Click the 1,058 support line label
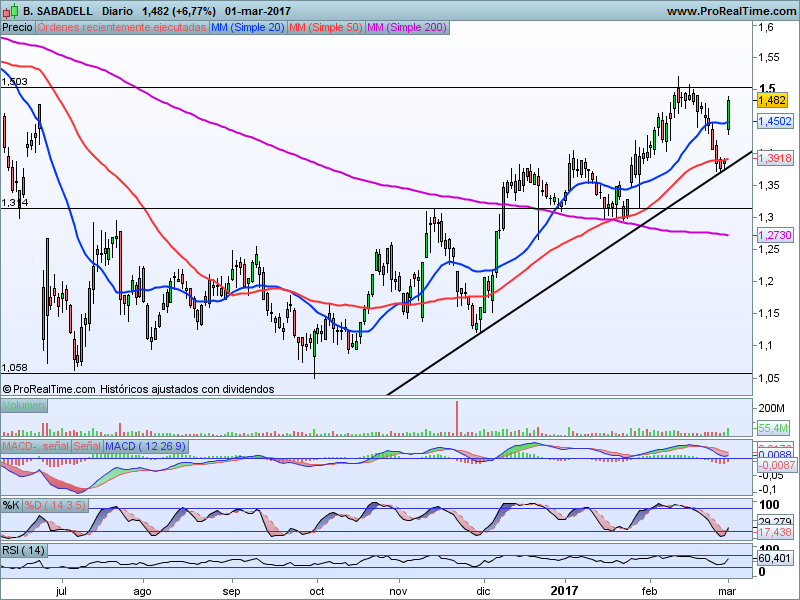The width and height of the screenshot is (800, 600). tap(14, 367)
